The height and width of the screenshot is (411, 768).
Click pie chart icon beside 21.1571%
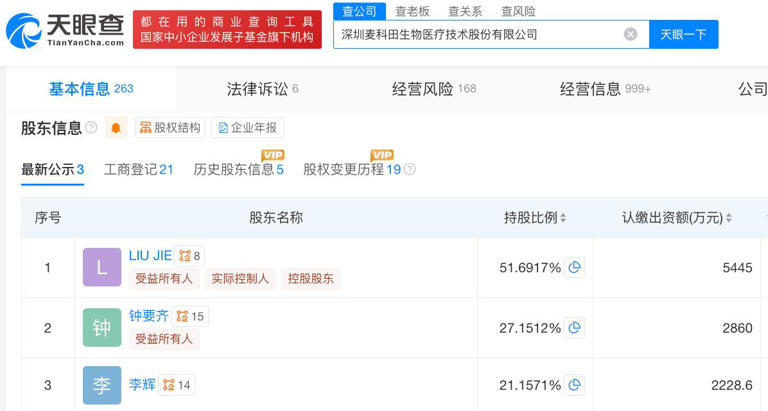(x=574, y=385)
